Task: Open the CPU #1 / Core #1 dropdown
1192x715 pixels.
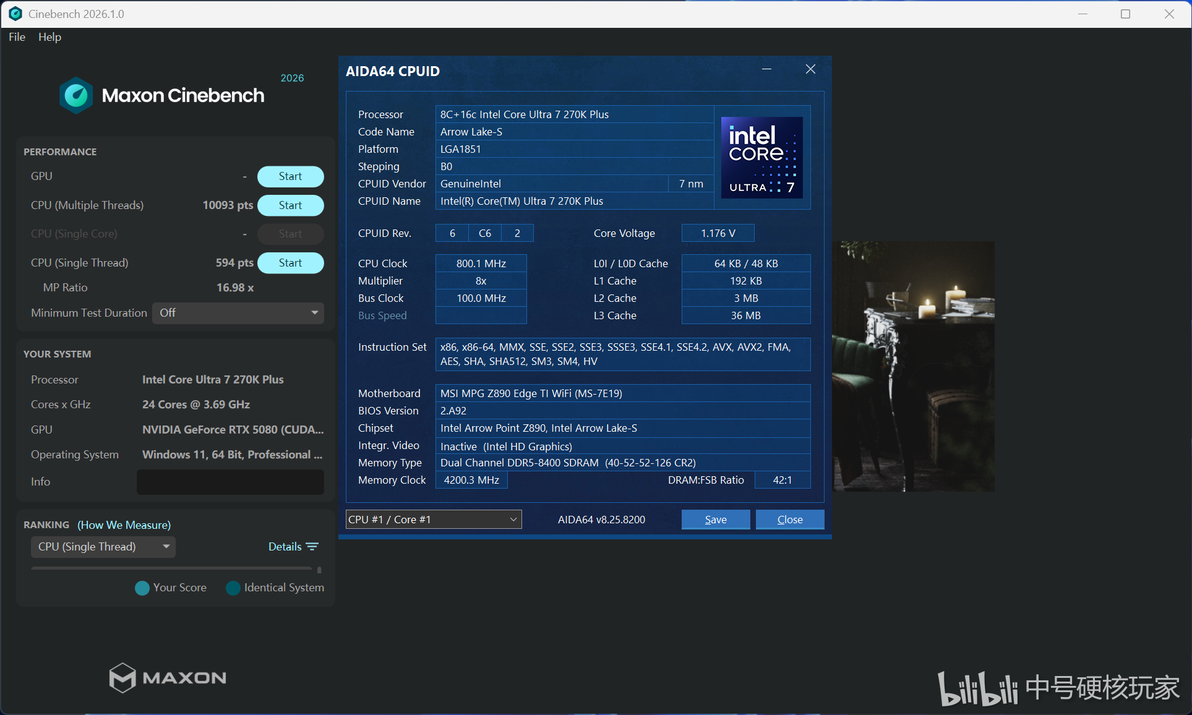Action: 433,520
